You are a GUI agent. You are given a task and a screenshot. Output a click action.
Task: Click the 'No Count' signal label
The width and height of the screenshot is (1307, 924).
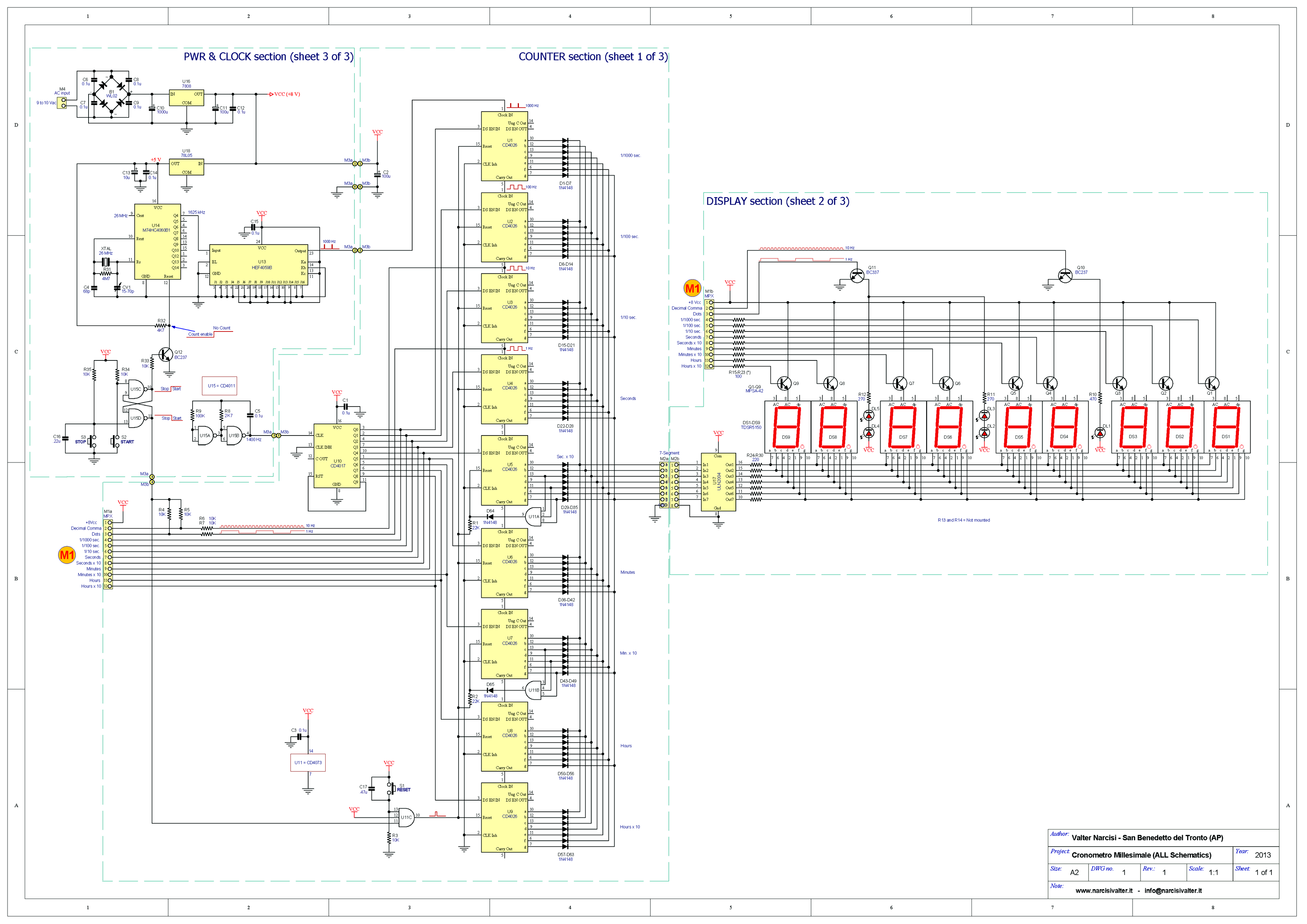coord(222,328)
